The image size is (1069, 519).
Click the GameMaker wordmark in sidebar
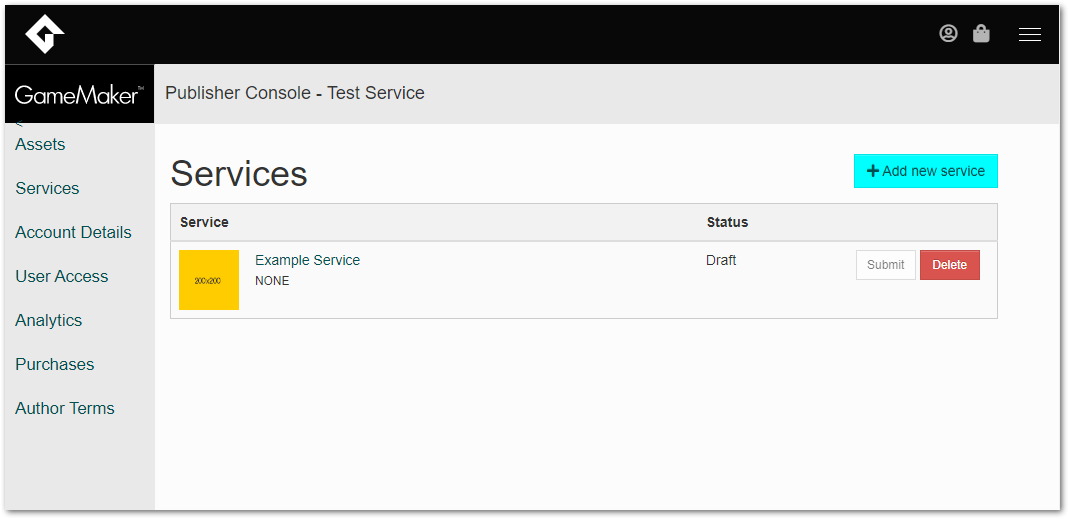[79, 95]
